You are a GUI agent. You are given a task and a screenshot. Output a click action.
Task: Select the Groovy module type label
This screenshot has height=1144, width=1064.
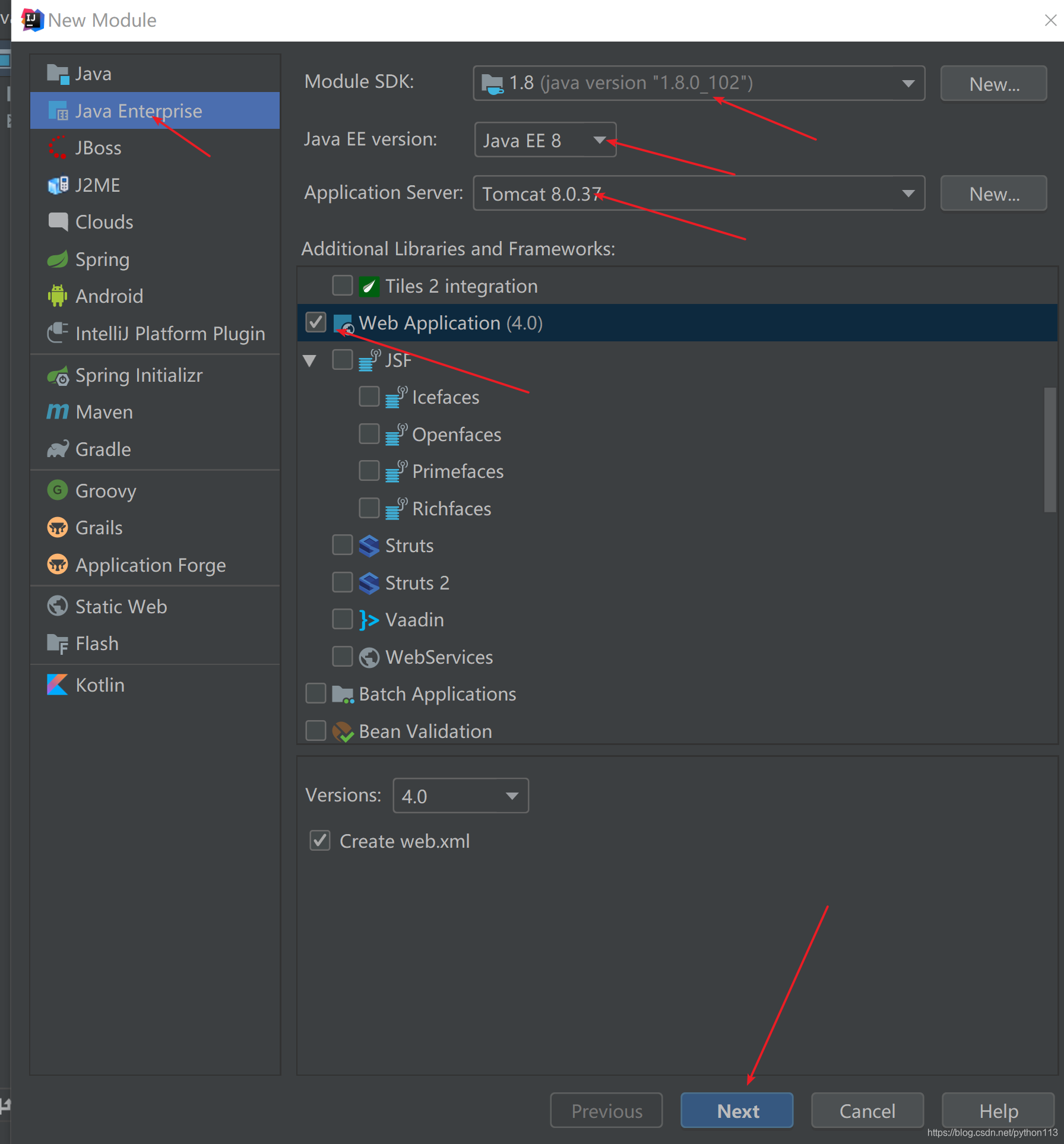106,491
